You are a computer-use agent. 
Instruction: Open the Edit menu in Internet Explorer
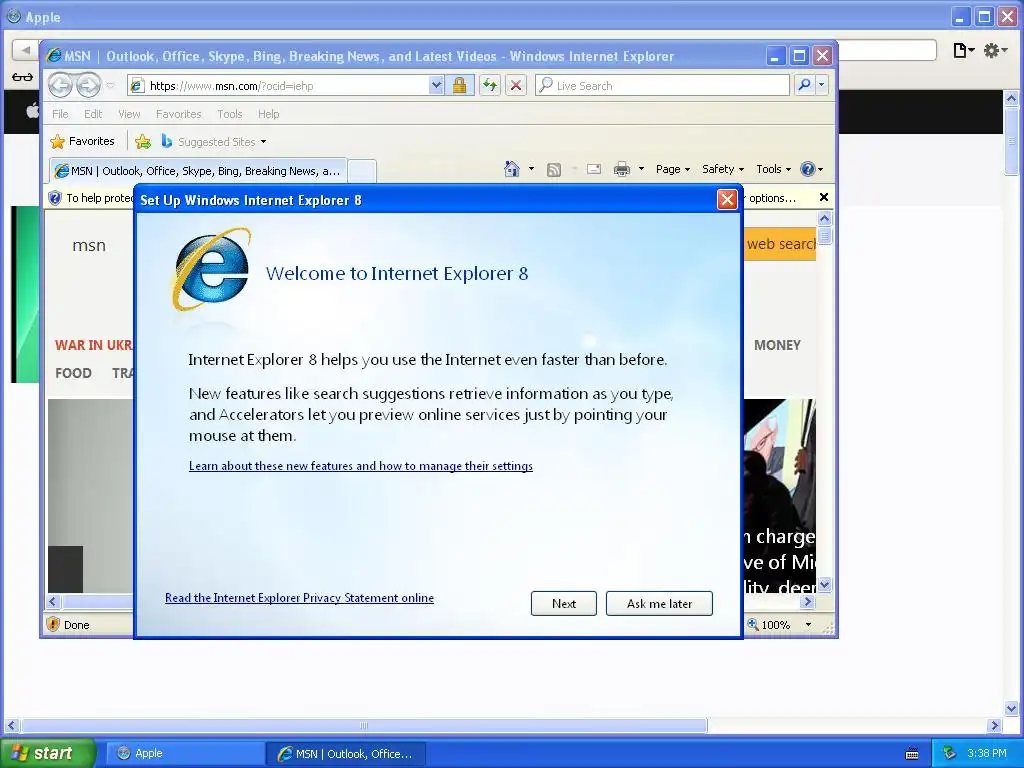93,114
